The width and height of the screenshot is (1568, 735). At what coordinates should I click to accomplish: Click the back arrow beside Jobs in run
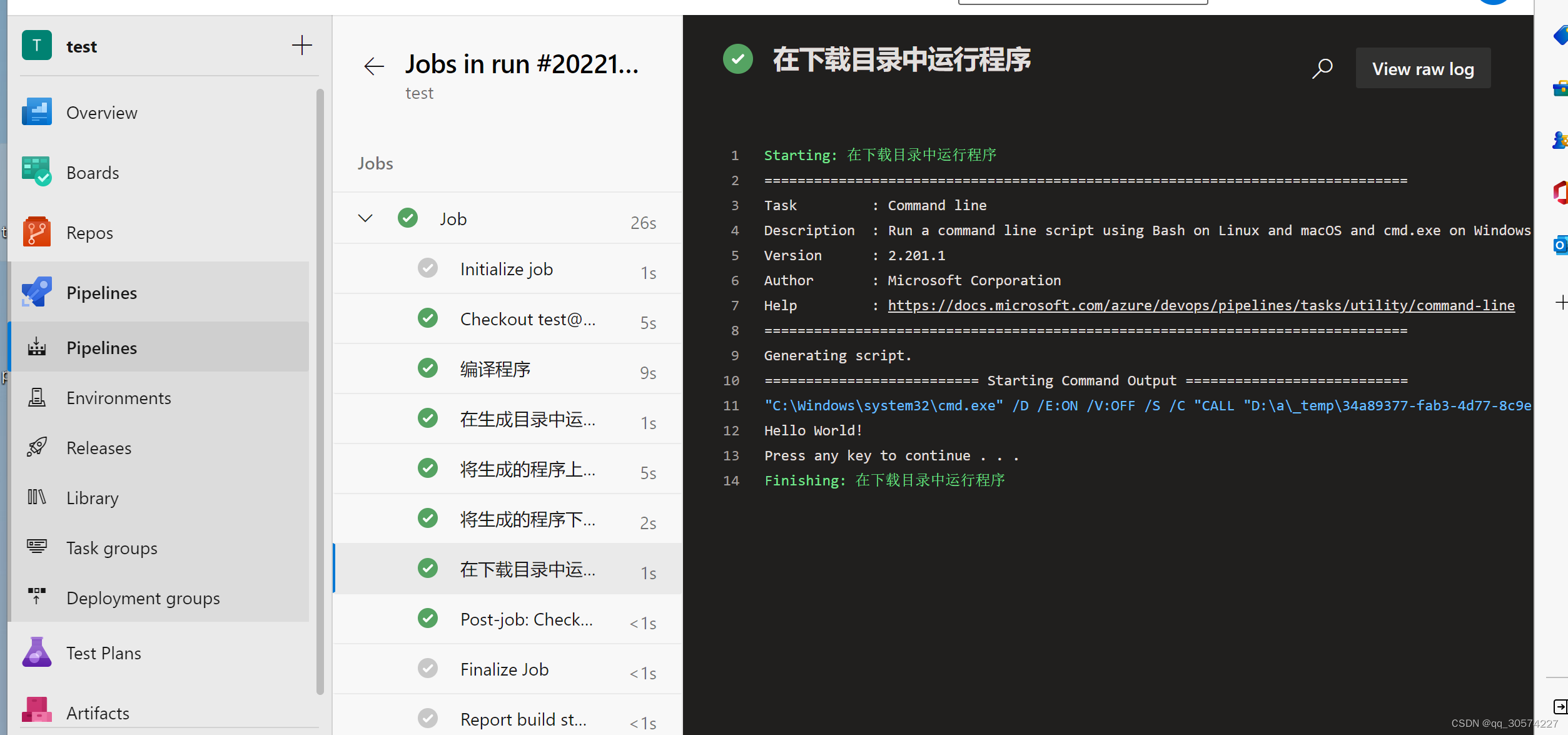(374, 66)
